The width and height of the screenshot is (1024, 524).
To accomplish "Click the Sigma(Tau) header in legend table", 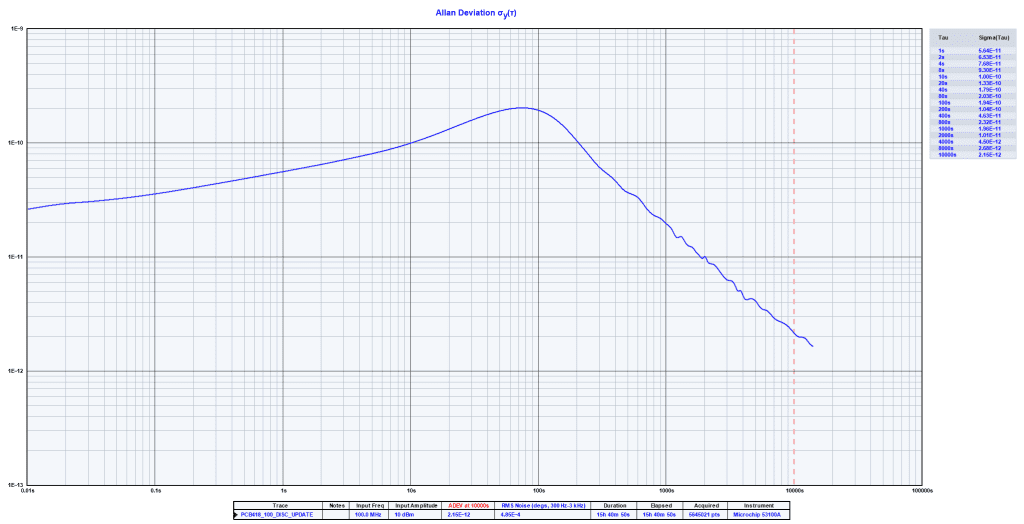I will click(990, 36).
